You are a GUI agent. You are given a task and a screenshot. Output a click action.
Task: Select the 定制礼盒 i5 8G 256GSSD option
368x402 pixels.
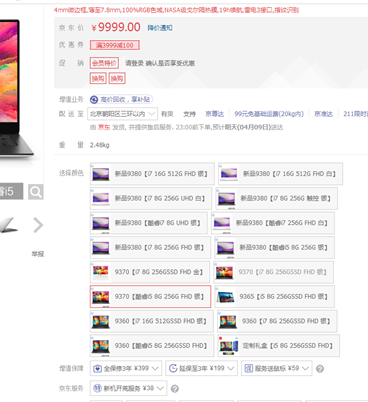point(278,346)
